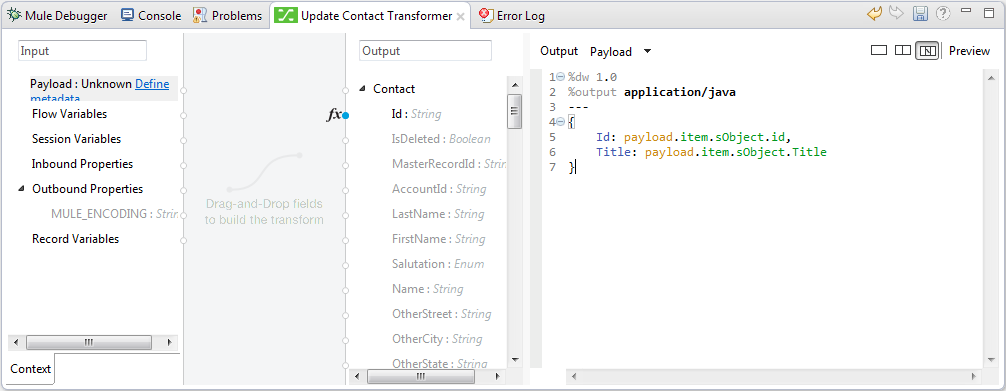Select the graphic mapping layout button
The width and height of the screenshot is (1006, 391).
927,51
